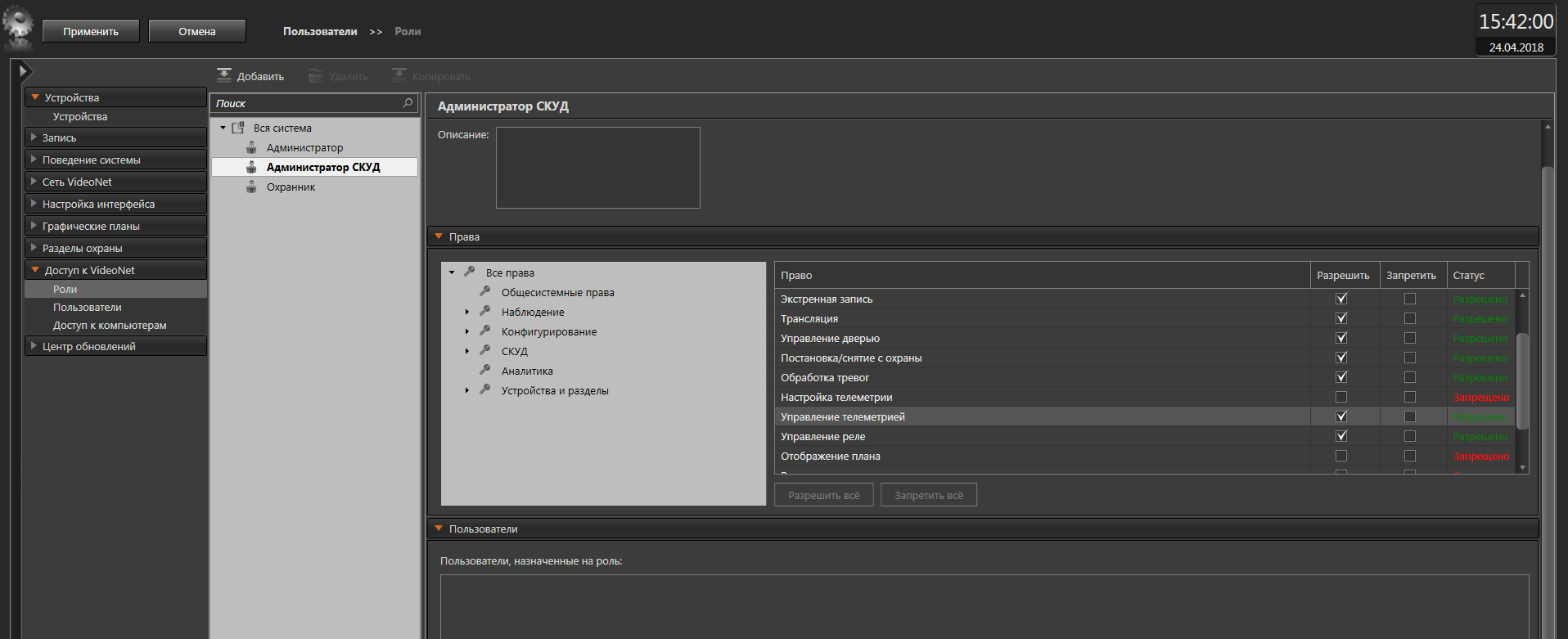1568x639 pixels.
Task: Click the side panel collapse arrow icon
Action: pos(24,71)
